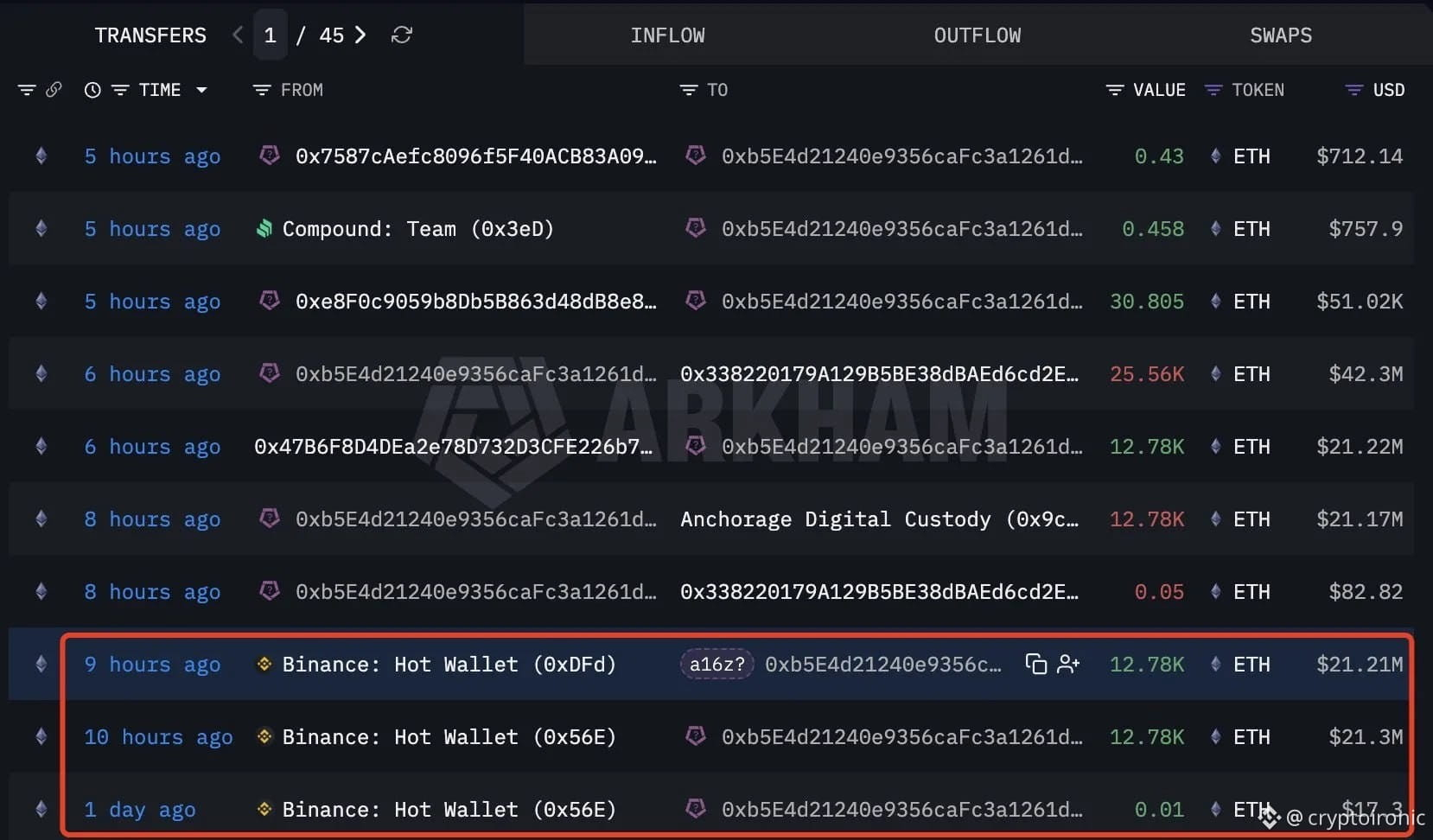Click the ETH token icon in the $712.14 row
The width and height of the screenshot is (1433, 840).
tap(1216, 156)
